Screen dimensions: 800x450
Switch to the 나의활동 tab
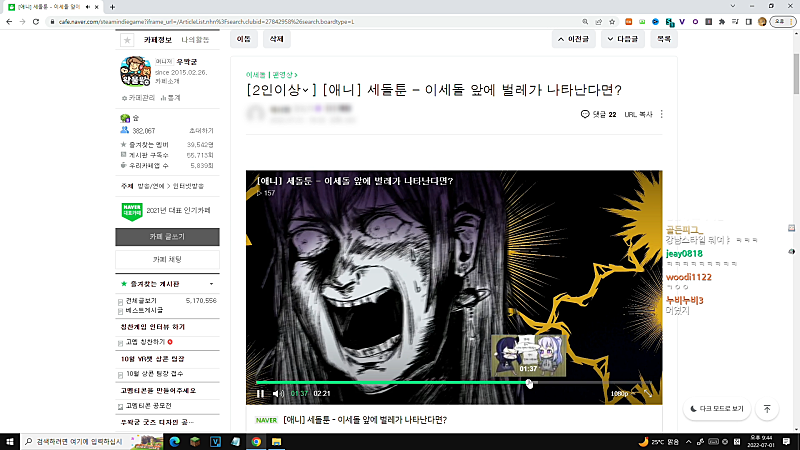click(x=195, y=40)
